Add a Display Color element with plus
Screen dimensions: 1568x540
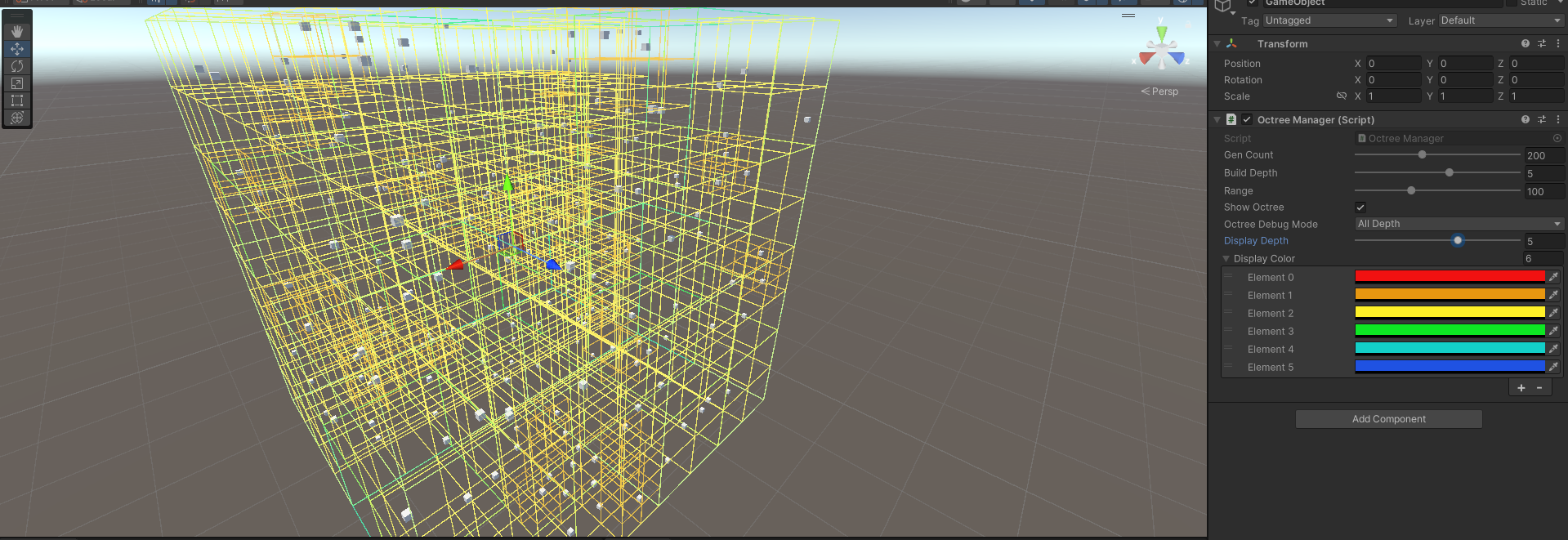pos(1521,388)
